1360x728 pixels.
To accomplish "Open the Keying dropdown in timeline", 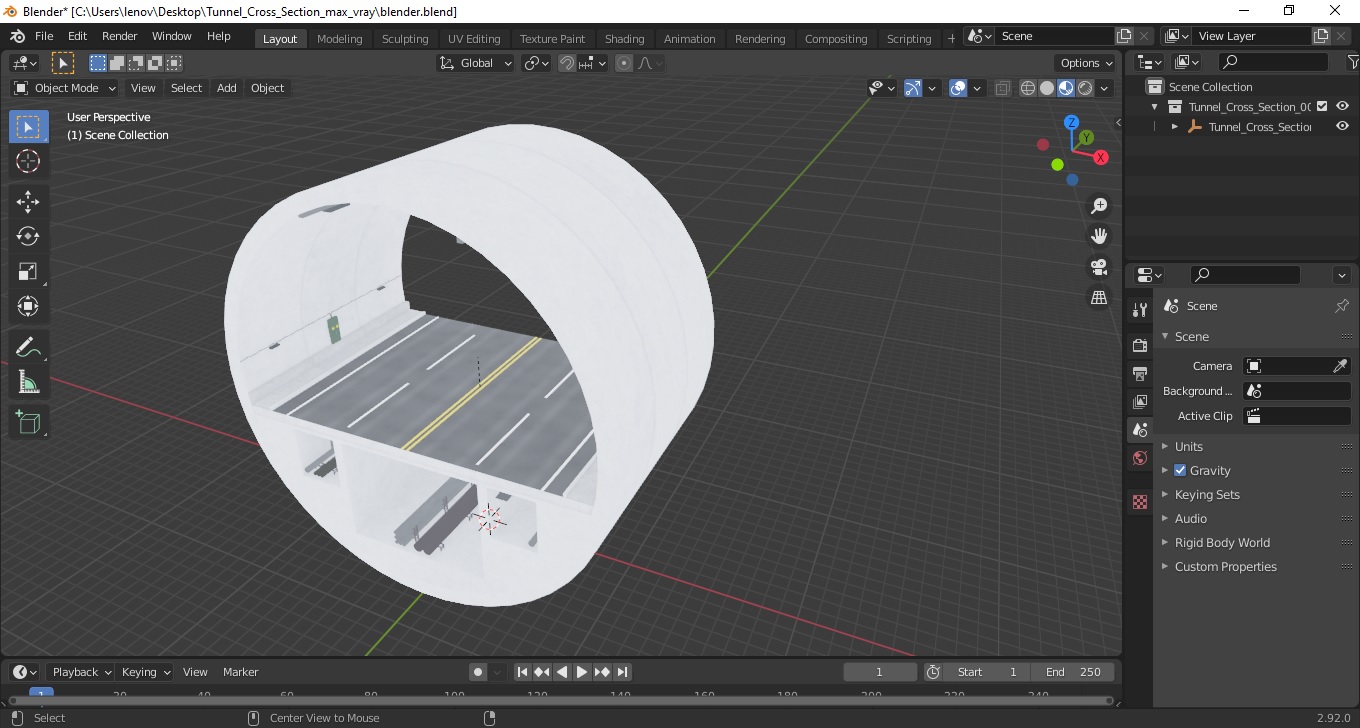I will [145, 672].
